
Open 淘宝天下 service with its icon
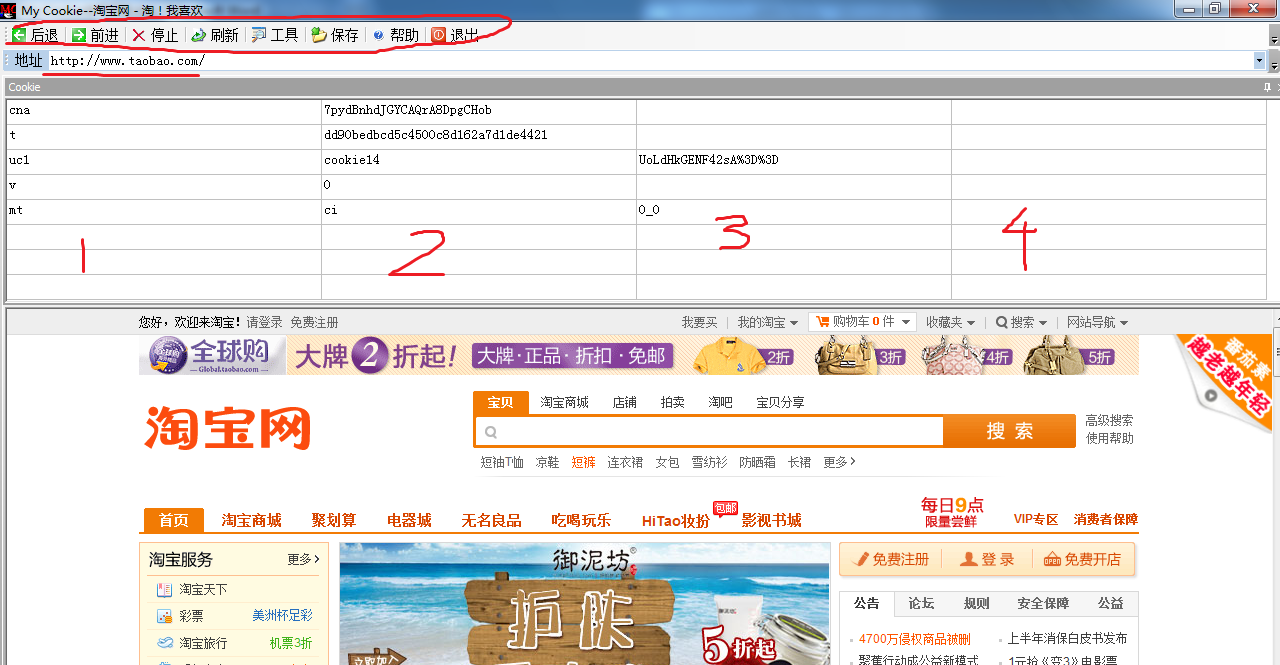192,590
